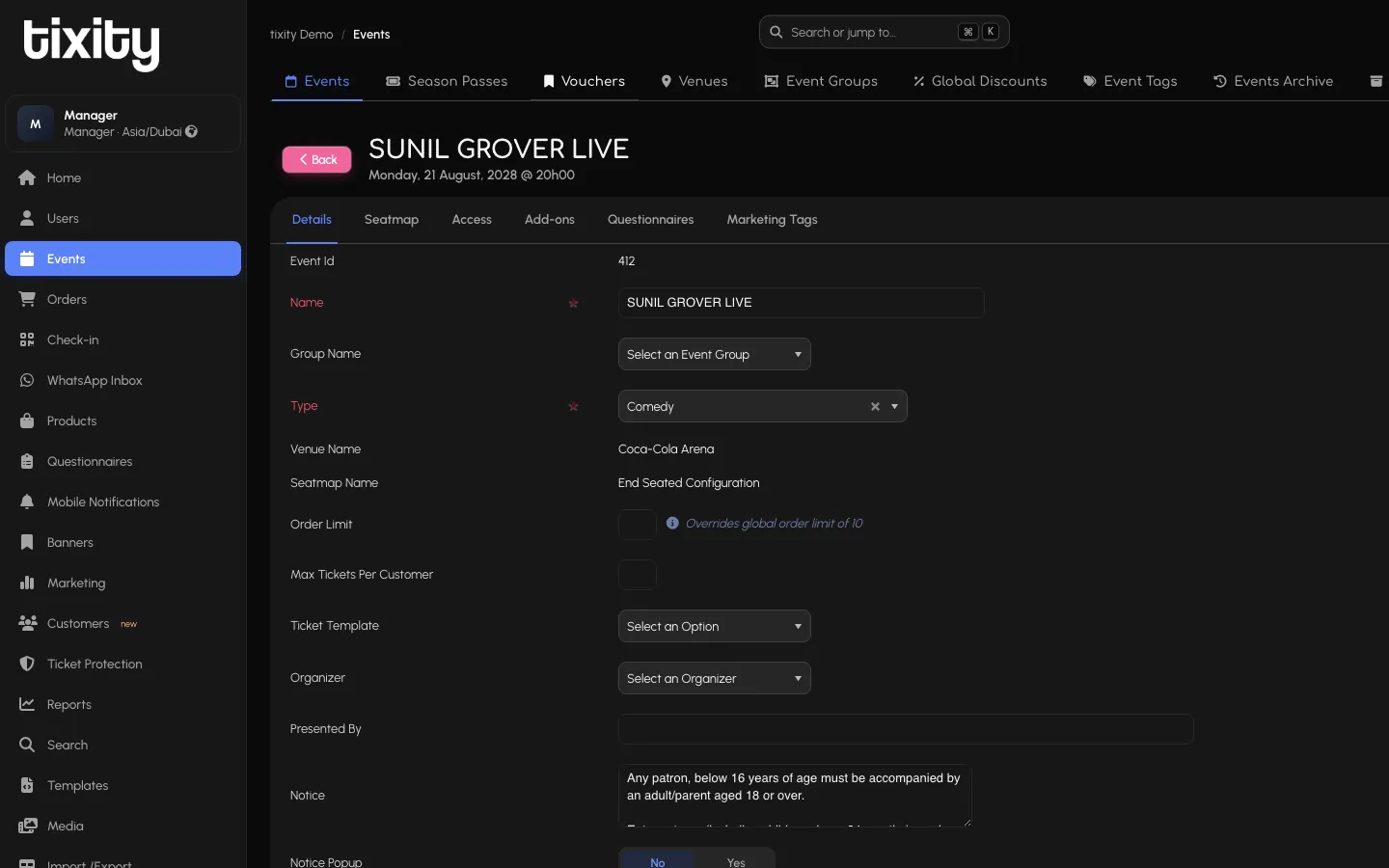This screenshot has width=1389, height=868.
Task: Click the Questionnaires clipboard icon
Action: [27, 461]
